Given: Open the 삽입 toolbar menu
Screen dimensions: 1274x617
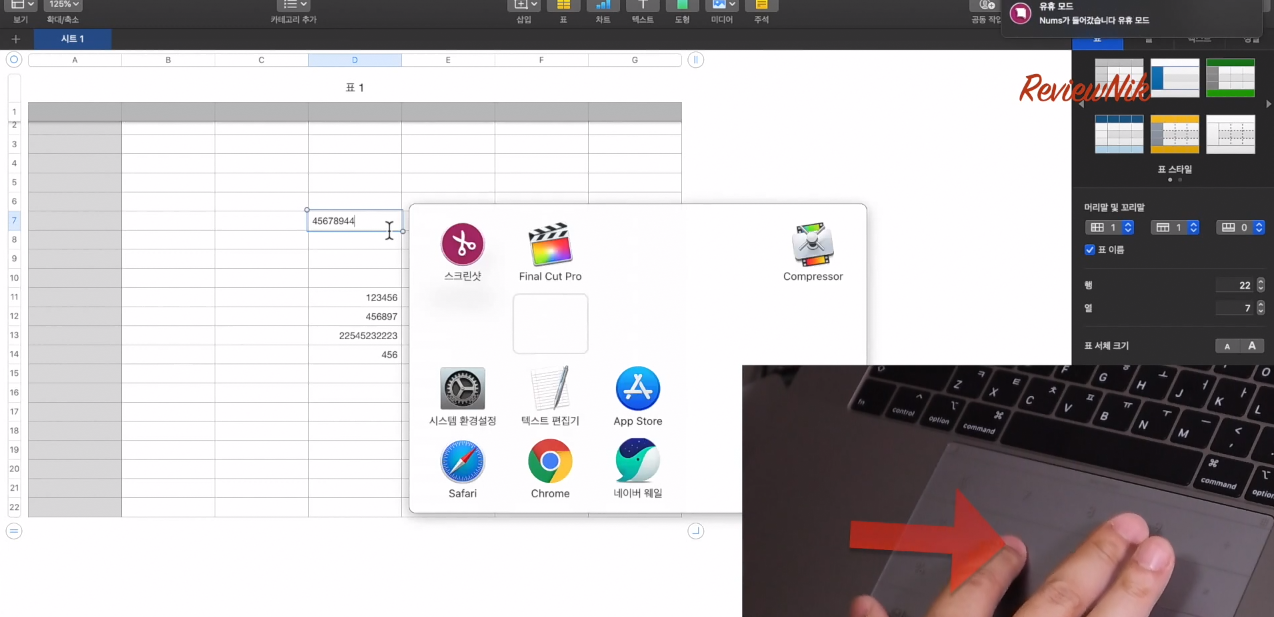Looking at the screenshot, I should (x=524, y=6).
